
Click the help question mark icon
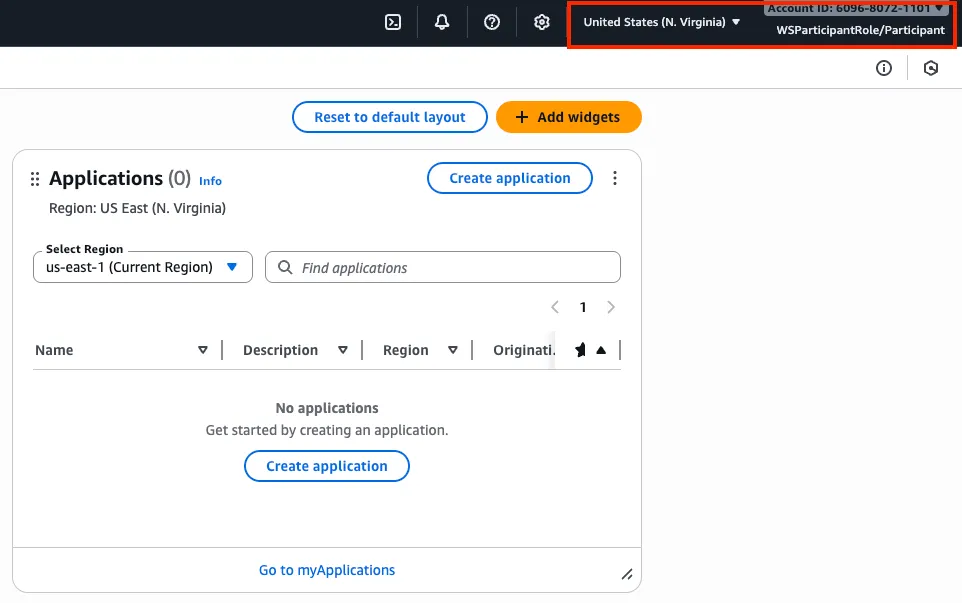click(492, 22)
